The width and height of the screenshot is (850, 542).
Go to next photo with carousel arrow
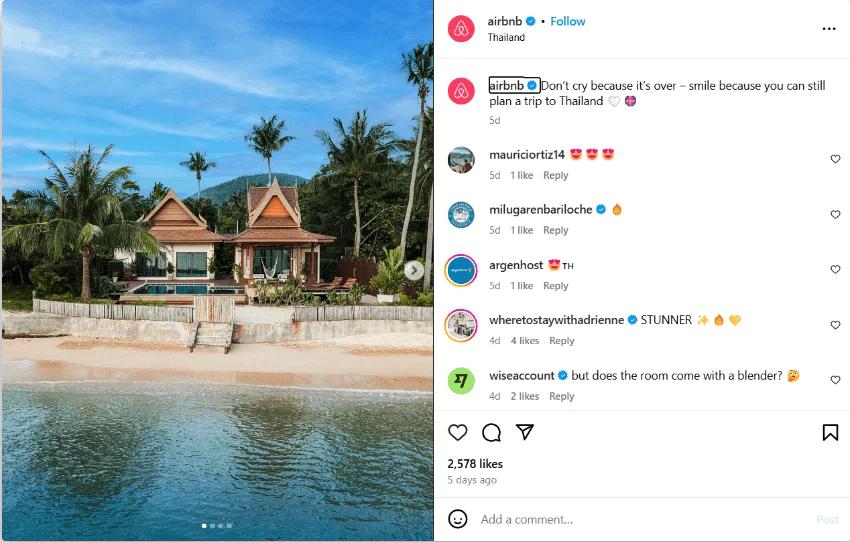tap(414, 270)
